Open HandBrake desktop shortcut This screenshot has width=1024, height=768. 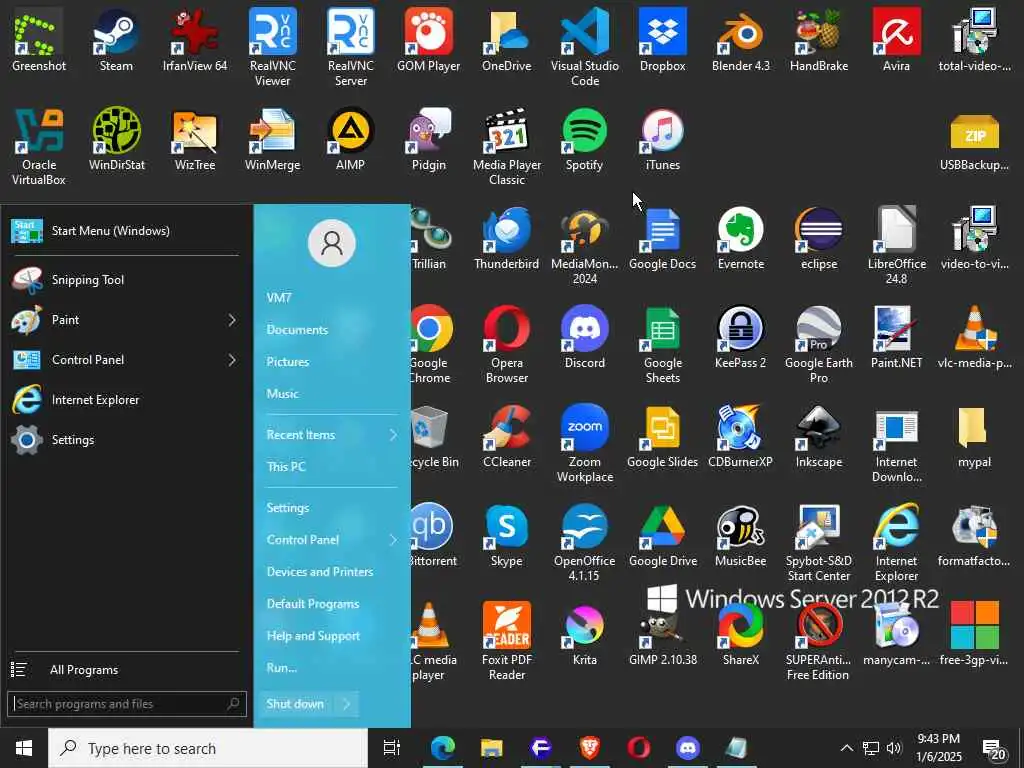(818, 39)
